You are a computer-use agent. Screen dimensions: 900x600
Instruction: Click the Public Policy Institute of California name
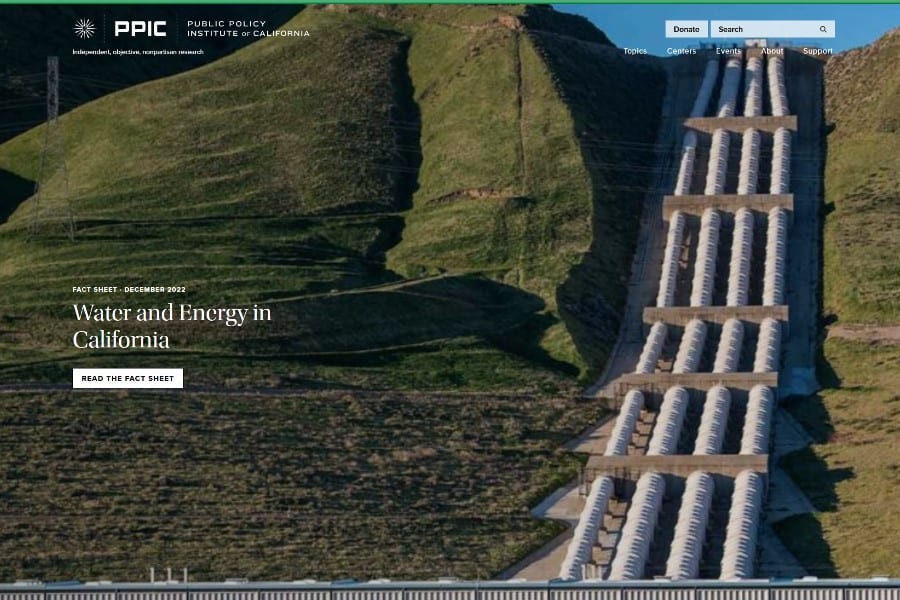(x=248, y=28)
